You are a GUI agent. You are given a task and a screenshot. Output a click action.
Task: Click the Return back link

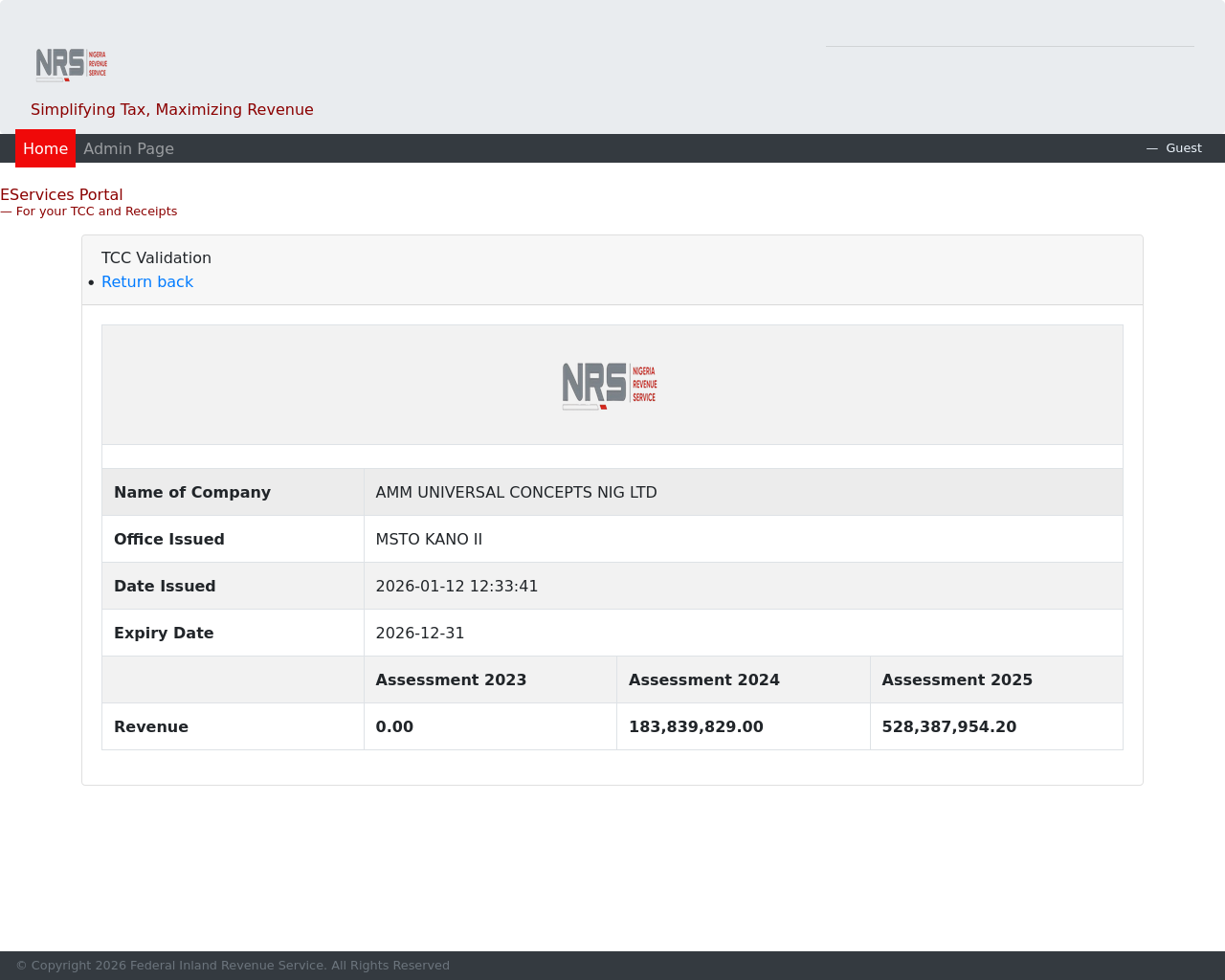(x=147, y=281)
